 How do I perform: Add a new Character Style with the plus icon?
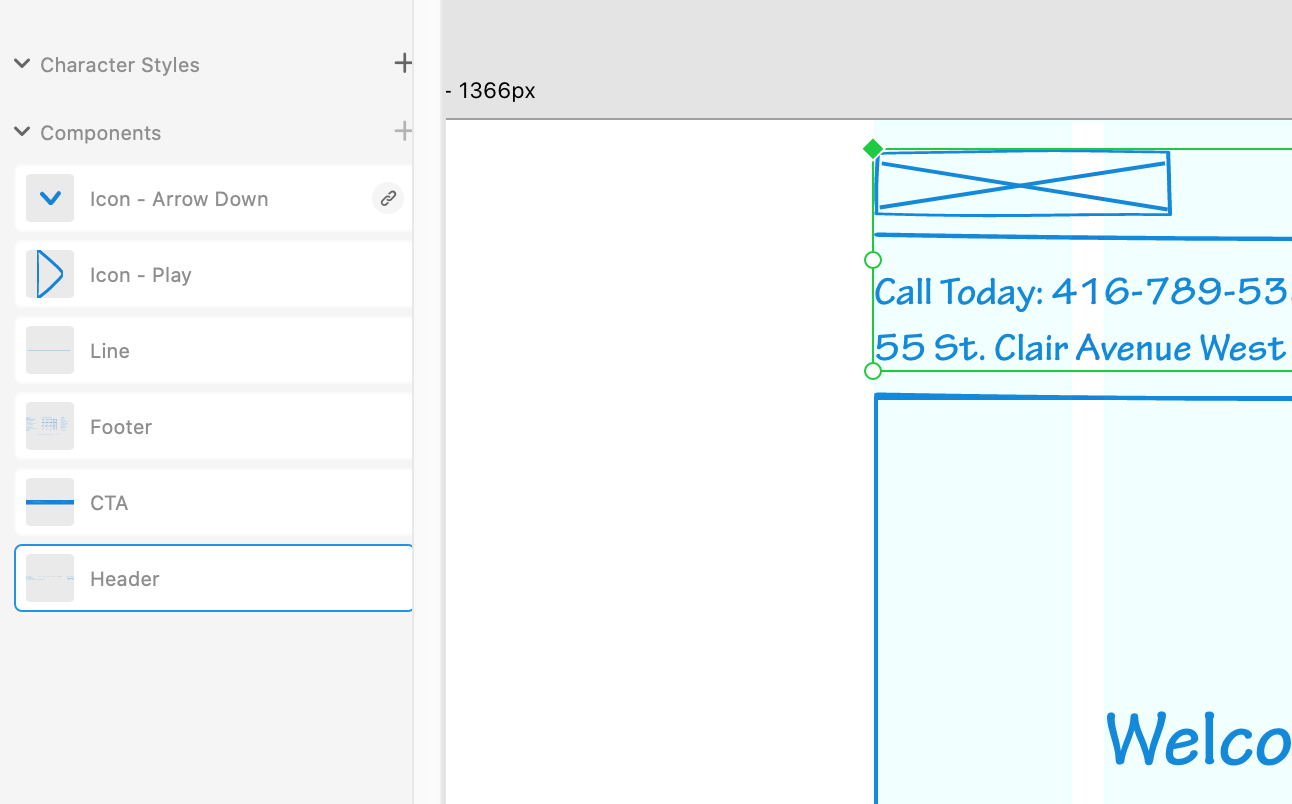(x=403, y=62)
